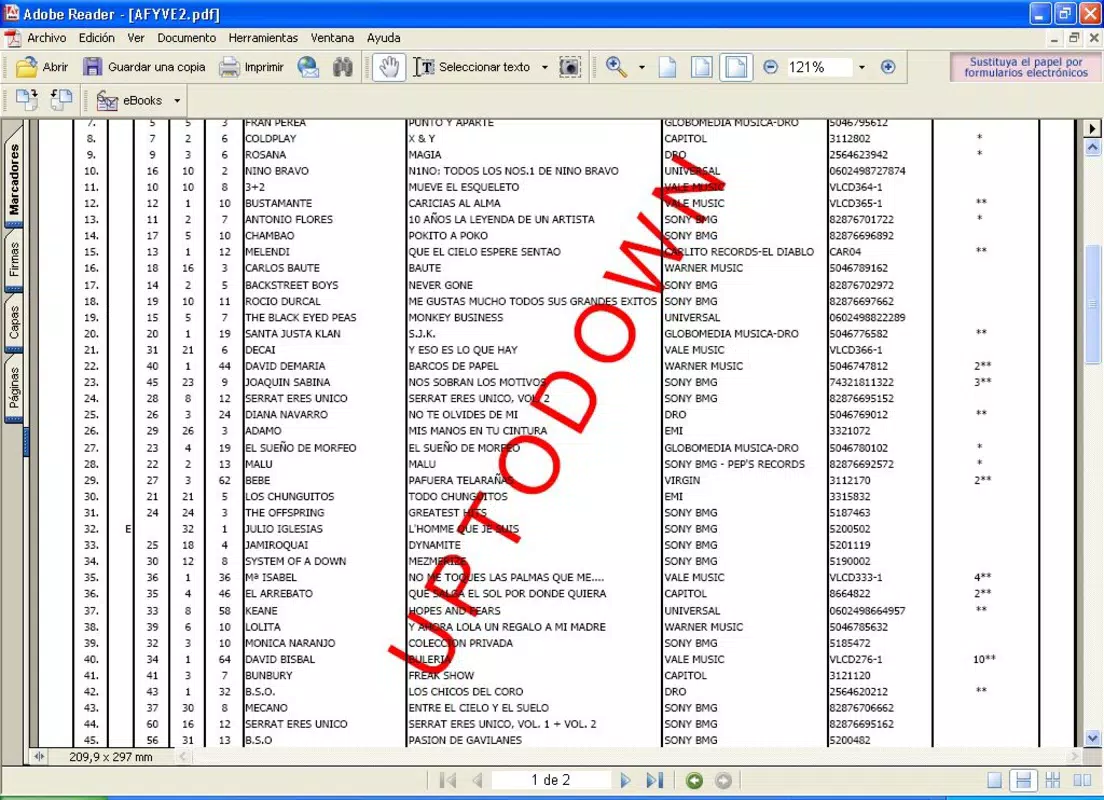Click the zoom out minus button
Viewport: 1104px width, 800px height.
[x=770, y=68]
